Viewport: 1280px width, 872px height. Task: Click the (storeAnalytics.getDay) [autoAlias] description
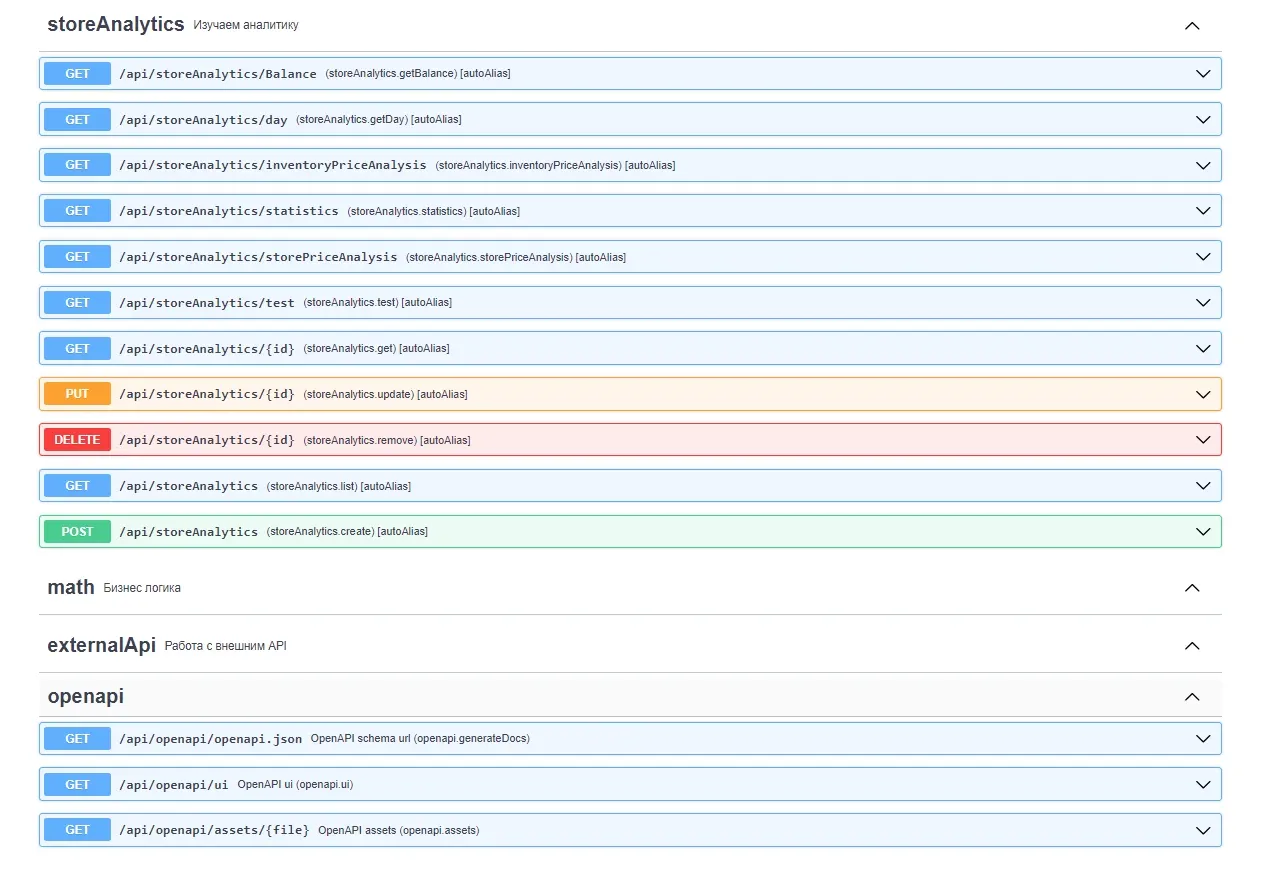pyautogui.click(x=379, y=119)
